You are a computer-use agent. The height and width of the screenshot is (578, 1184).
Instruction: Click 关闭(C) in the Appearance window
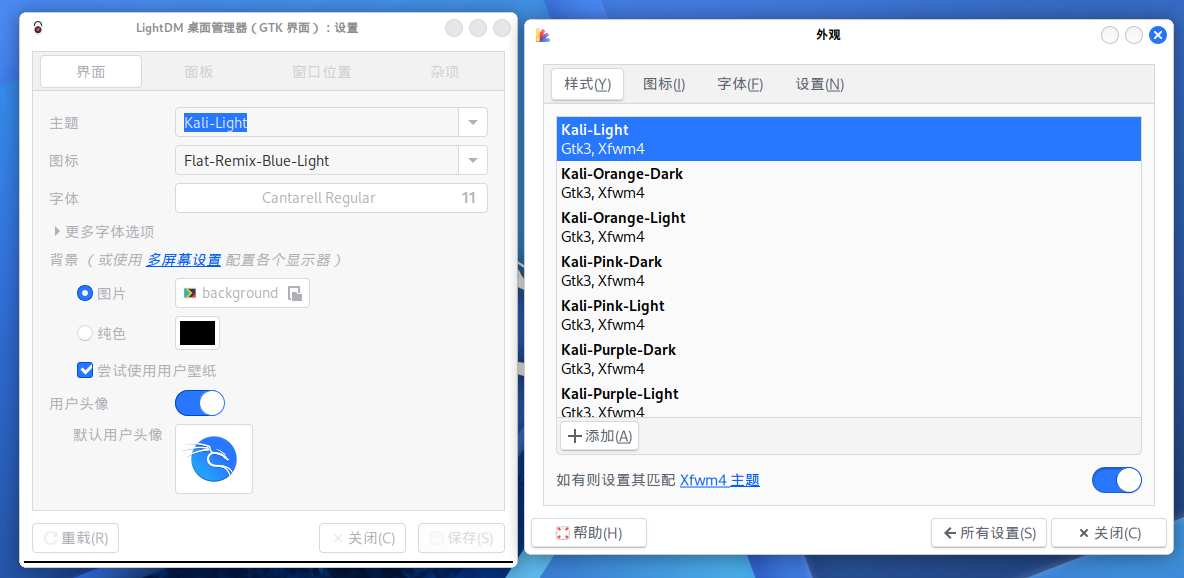coord(1108,533)
